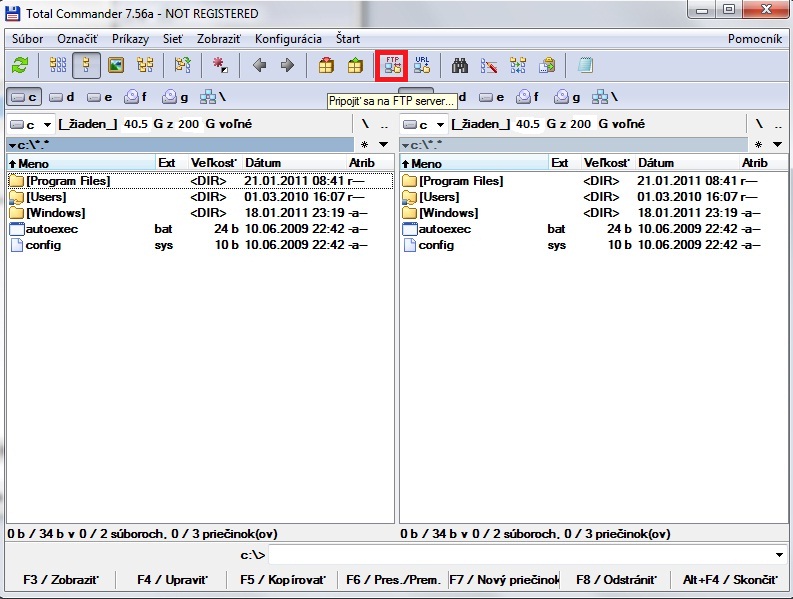Click the Pack files box icon
Image resolution: width=793 pixels, height=599 pixels.
326,65
